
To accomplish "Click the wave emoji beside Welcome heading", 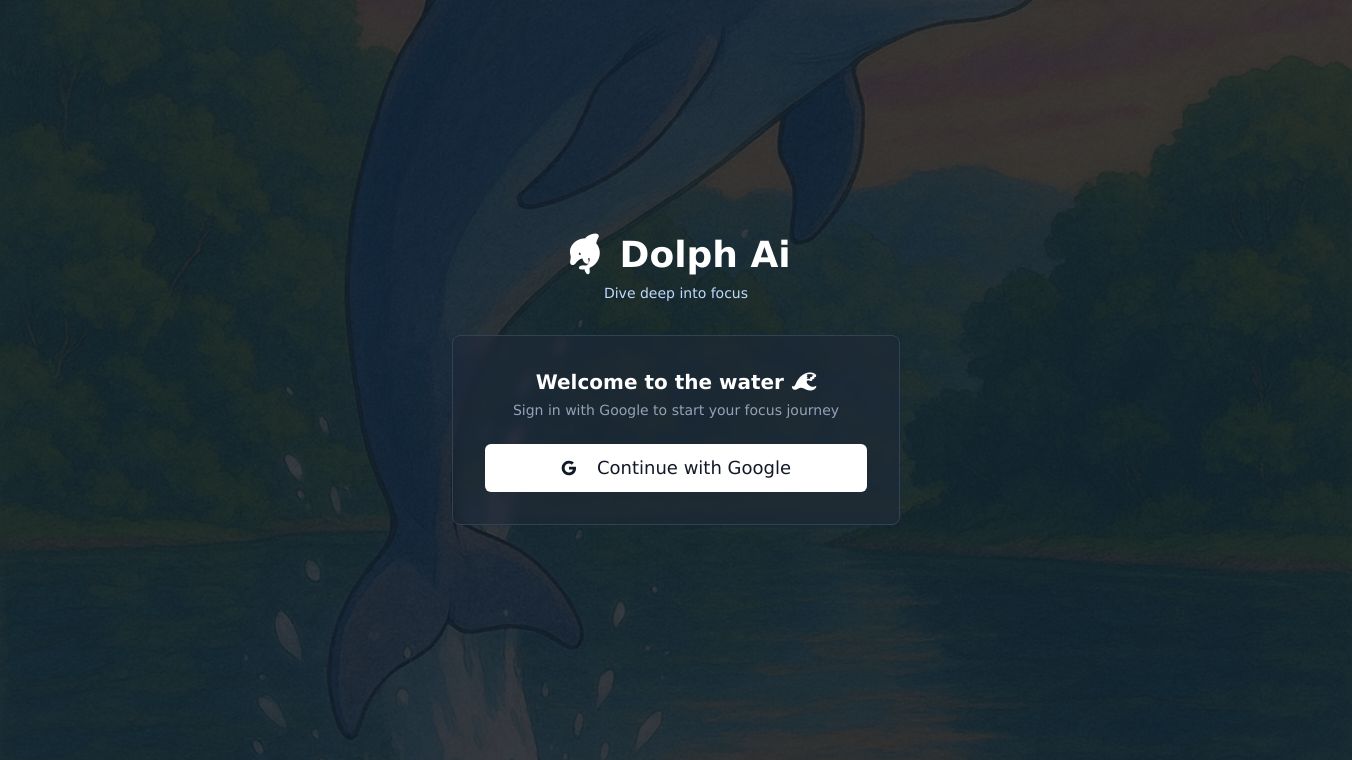I will [x=804, y=382].
